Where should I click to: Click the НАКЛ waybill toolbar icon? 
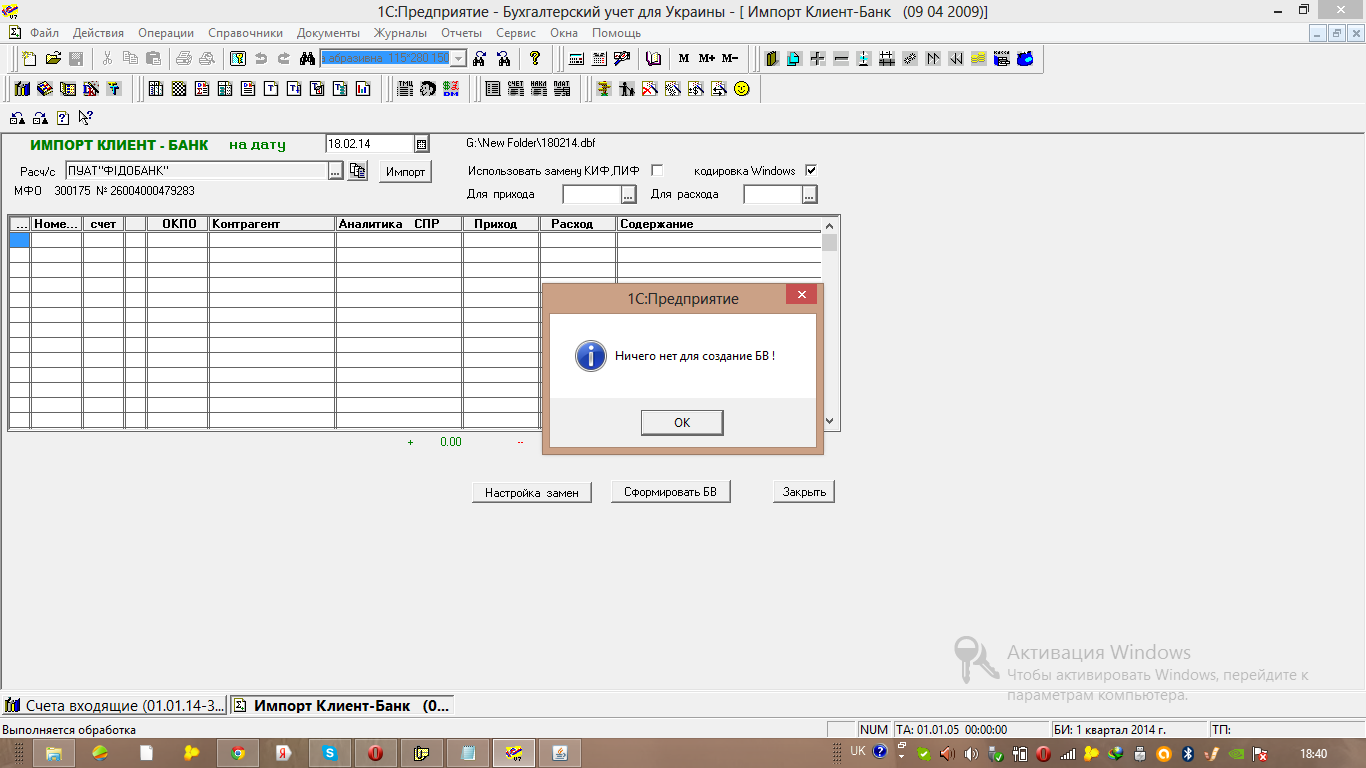539,89
